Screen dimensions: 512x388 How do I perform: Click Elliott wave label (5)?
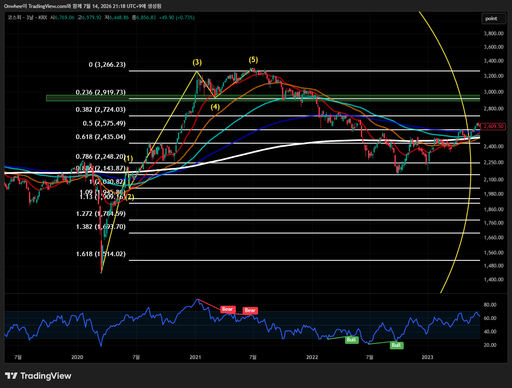pyautogui.click(x=253, y=60)
